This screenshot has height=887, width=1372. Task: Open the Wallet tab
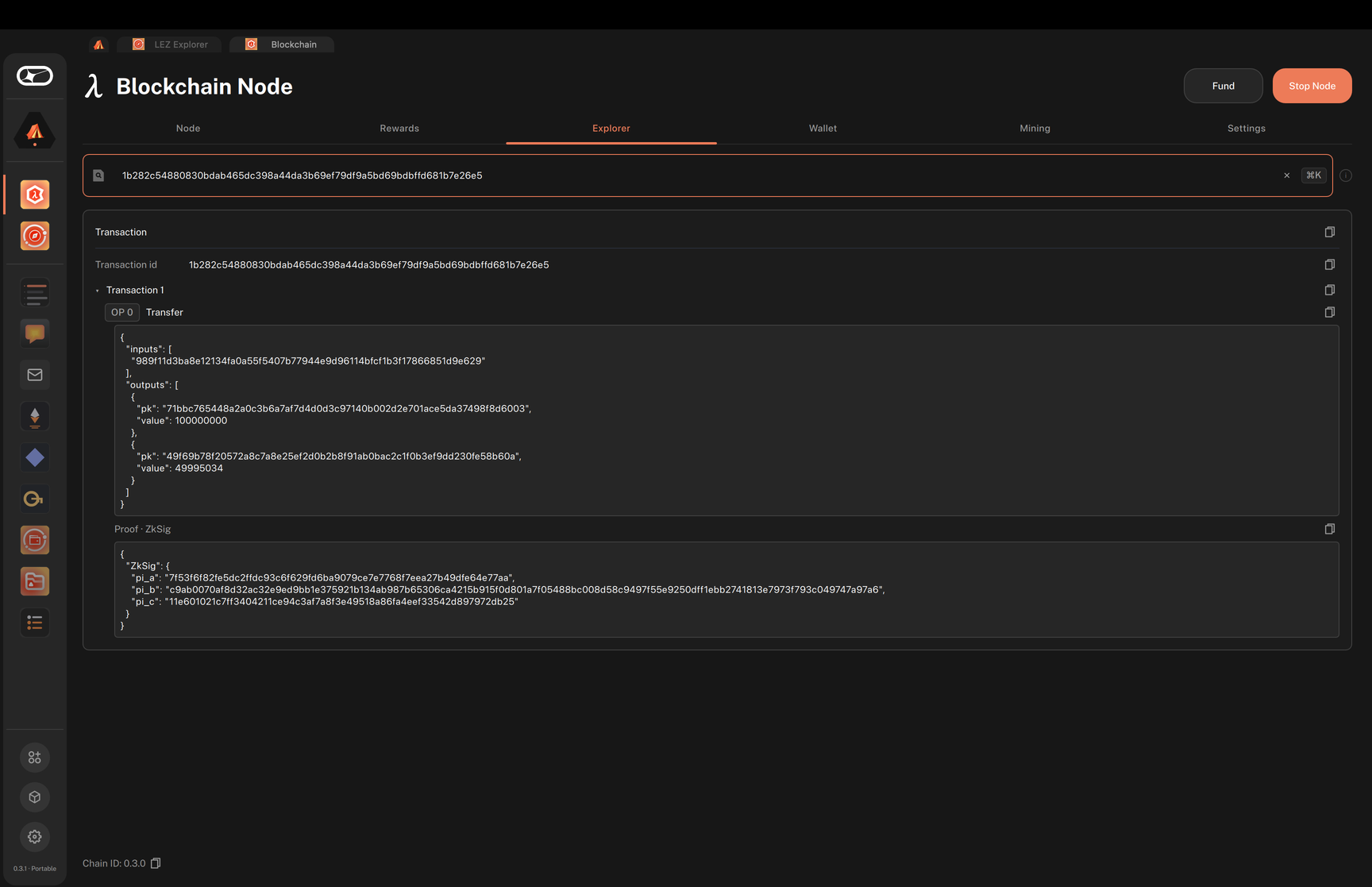823,129
